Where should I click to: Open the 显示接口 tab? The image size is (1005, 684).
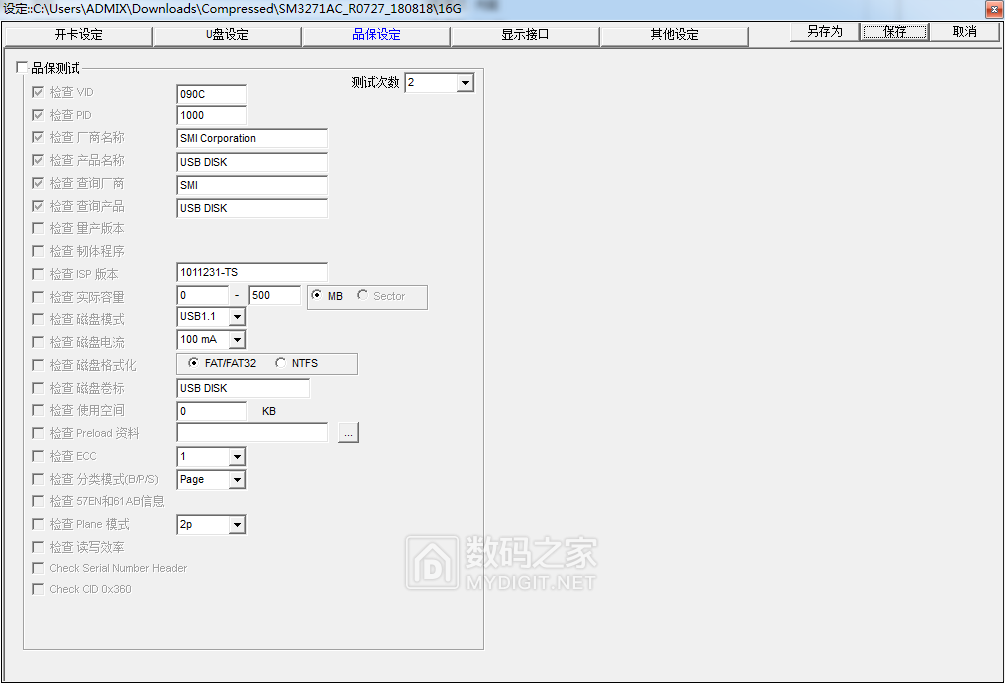(525, 36)
